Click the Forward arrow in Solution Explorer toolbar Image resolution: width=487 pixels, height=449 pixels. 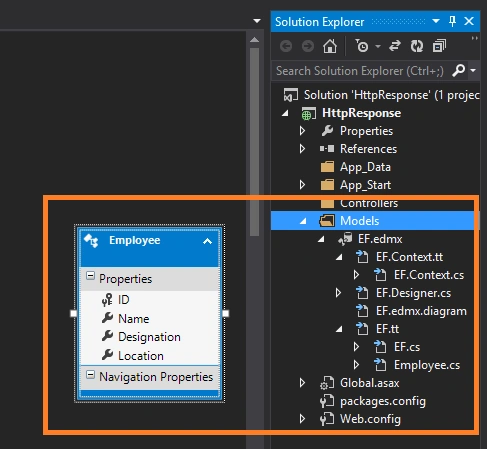click(308, 46)
